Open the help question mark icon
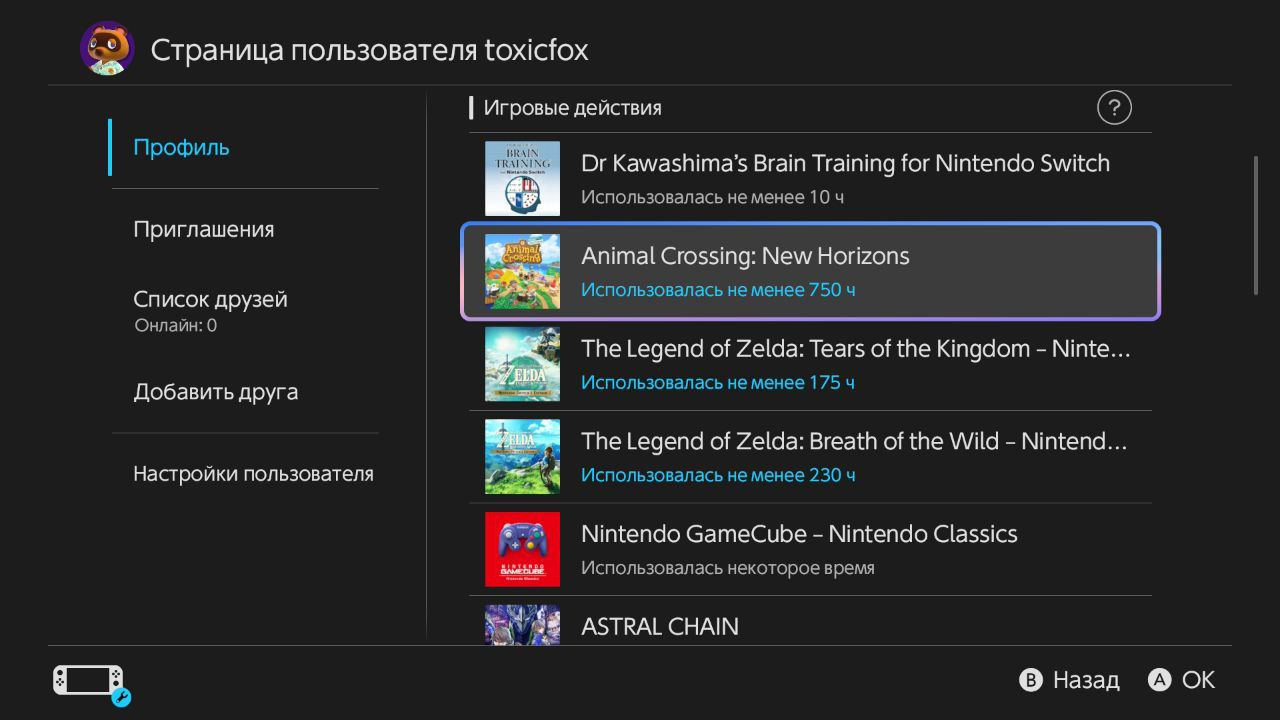 pos(1114,107)
